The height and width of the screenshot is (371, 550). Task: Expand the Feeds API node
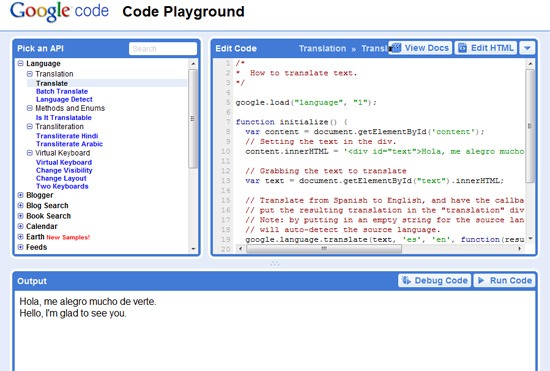(x=20, y=247)
